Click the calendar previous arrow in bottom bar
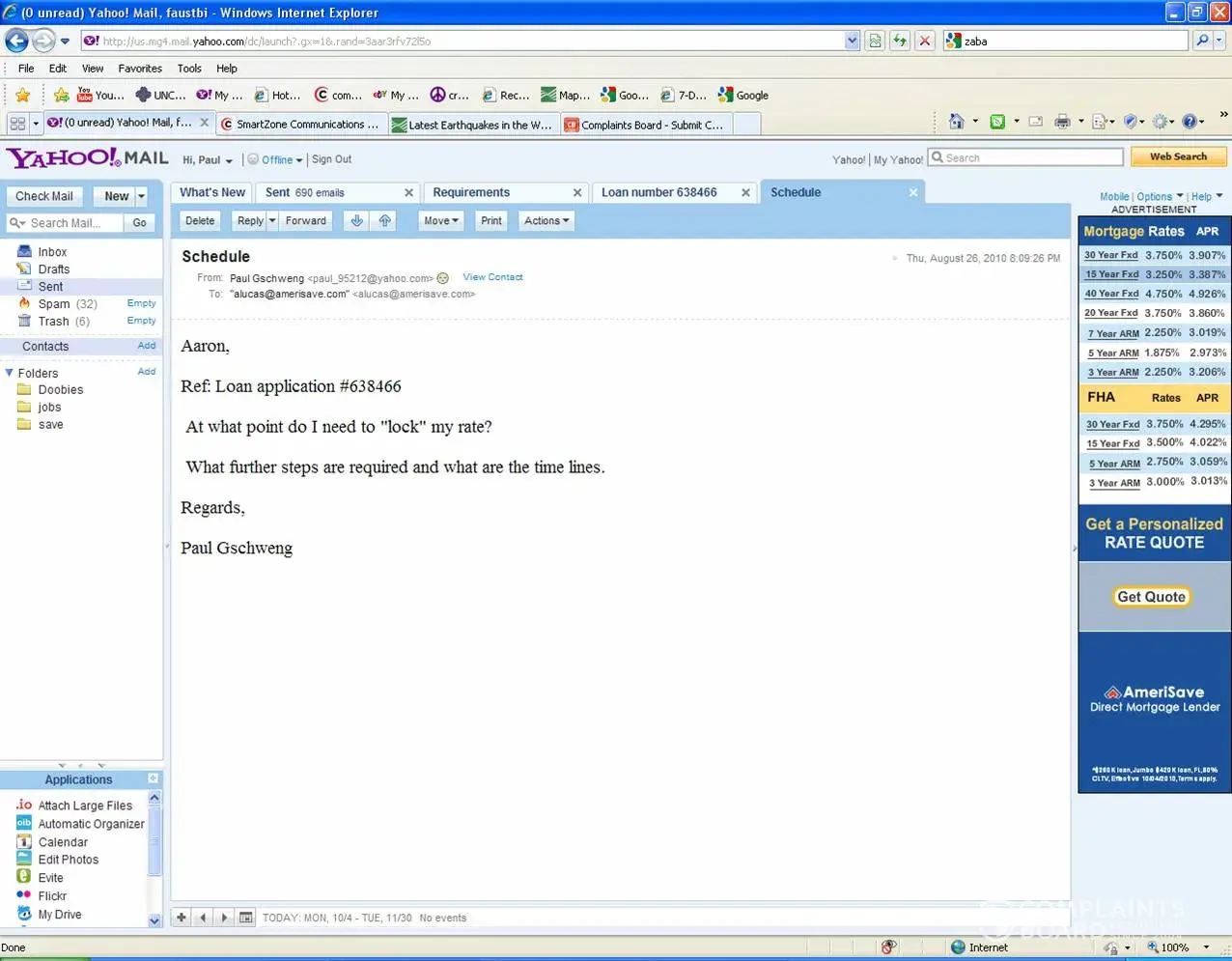 203,918
